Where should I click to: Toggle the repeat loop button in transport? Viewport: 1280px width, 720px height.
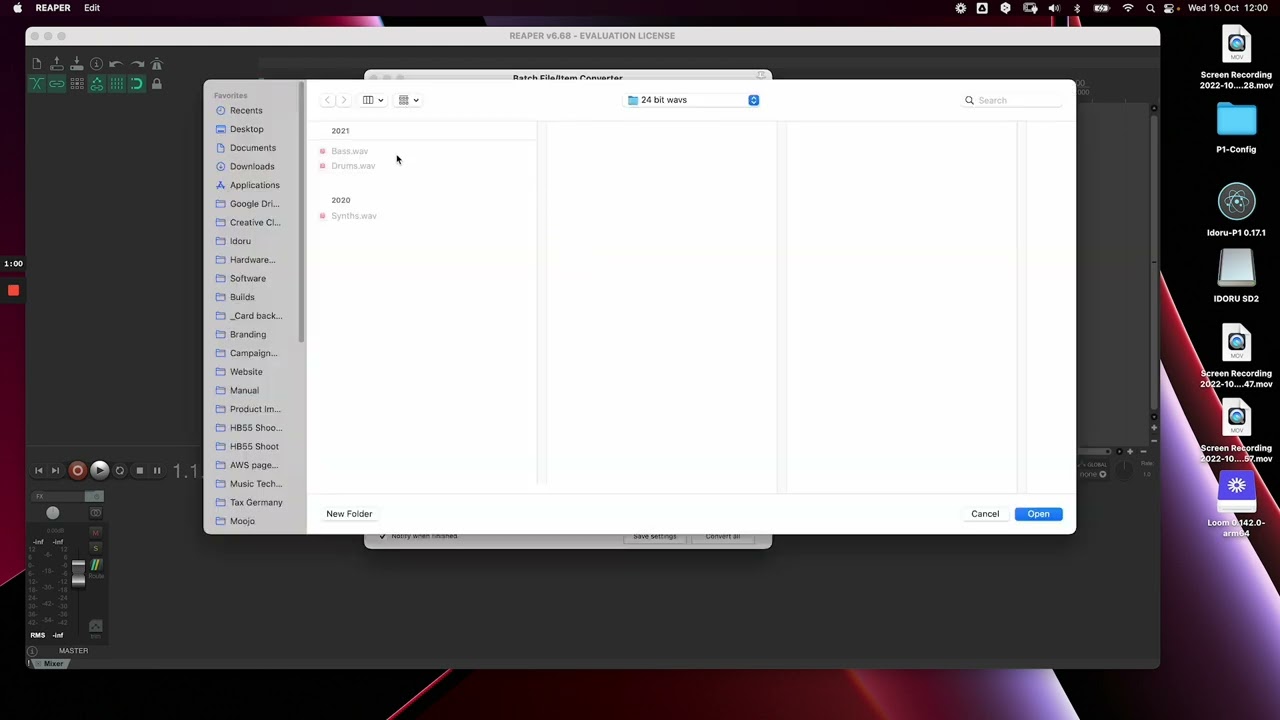[x=120, y=470]
